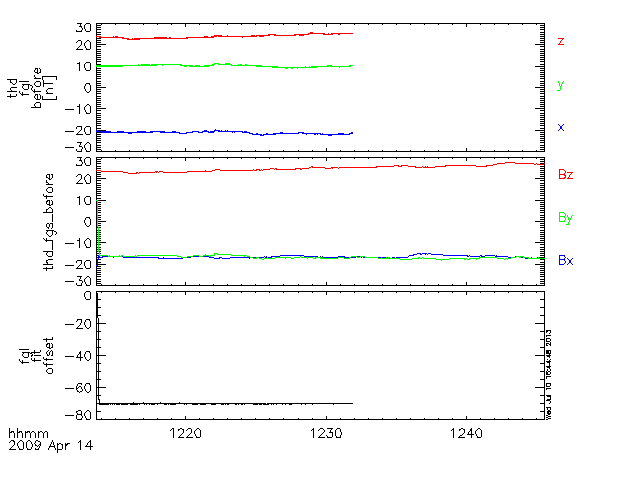Select the 'hhmm' time format label

[28, 433]
